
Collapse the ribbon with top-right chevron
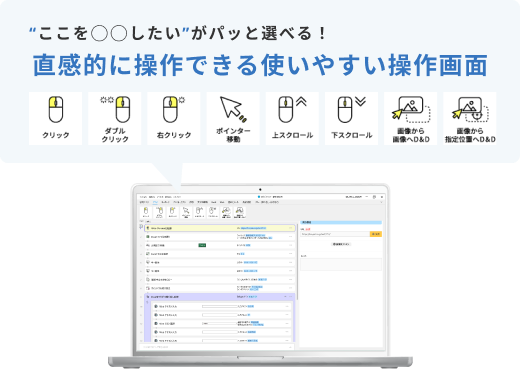(x=381, y=202)
